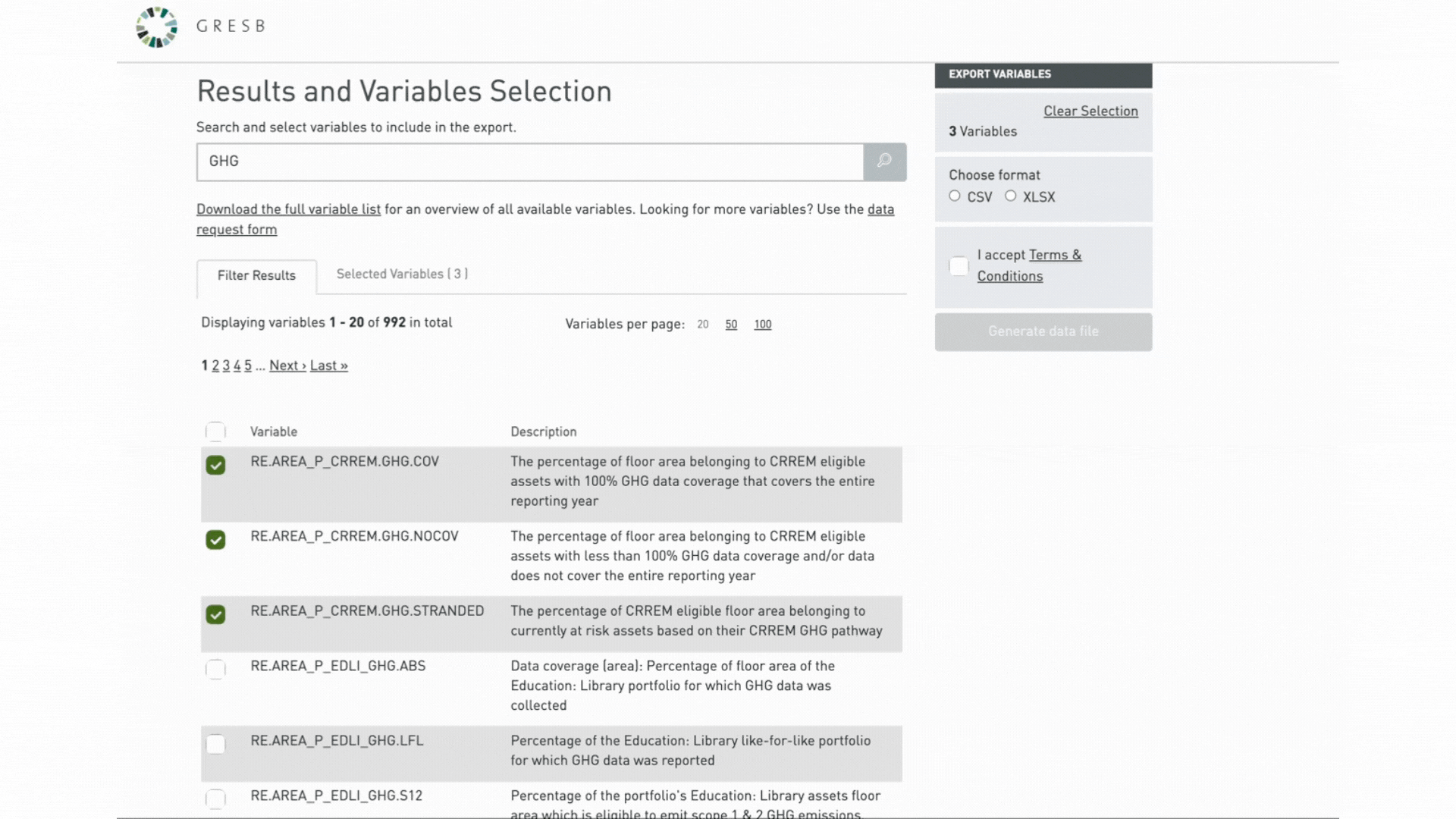Uncheck RE.AREA_P_CRREM.GHG.NOCOV variable
1456x819 pixels.
(215, 540)
